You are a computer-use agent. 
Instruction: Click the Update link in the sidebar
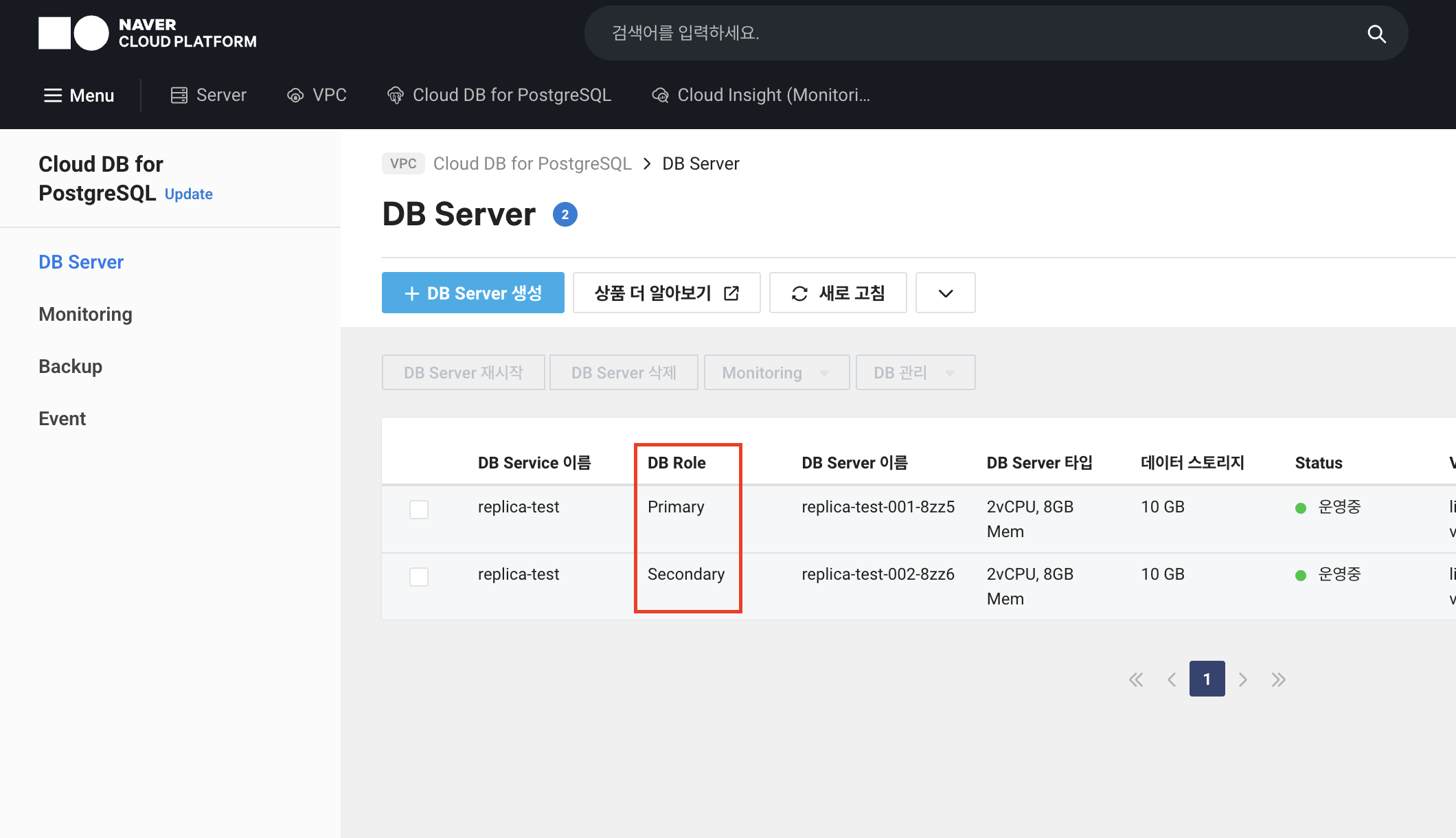[189, 194]
